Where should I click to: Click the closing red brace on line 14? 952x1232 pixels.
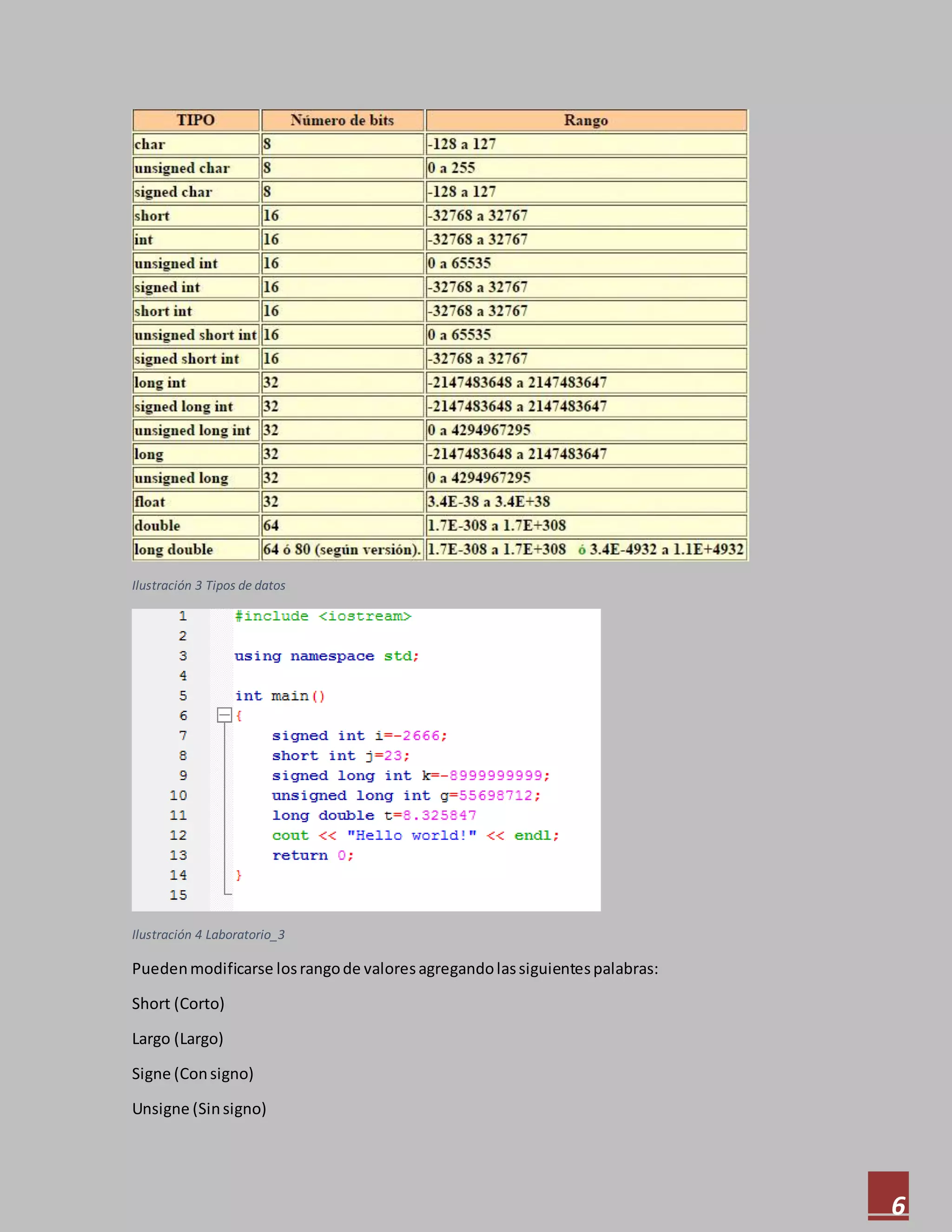coord(238,875)
